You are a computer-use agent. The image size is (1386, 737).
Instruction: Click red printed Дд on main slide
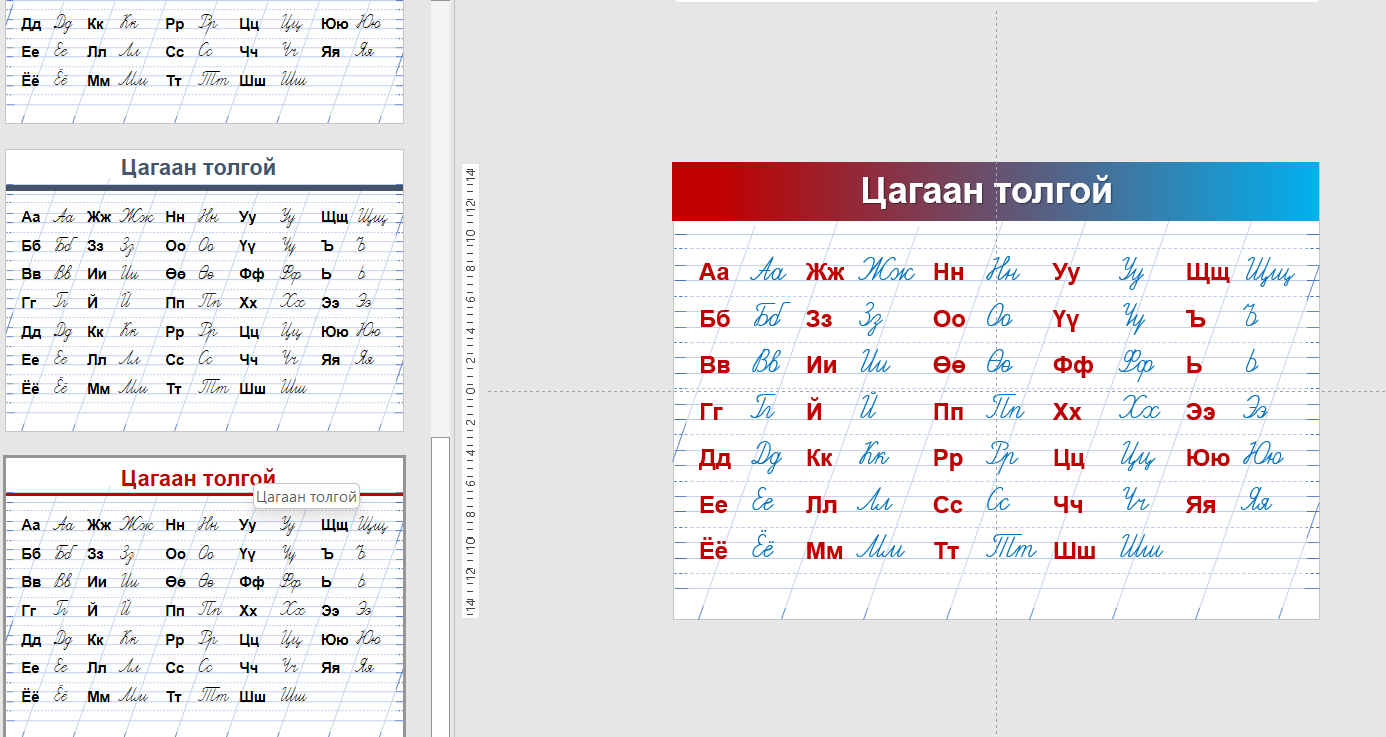pyautogui.click(x=714, y=459)
